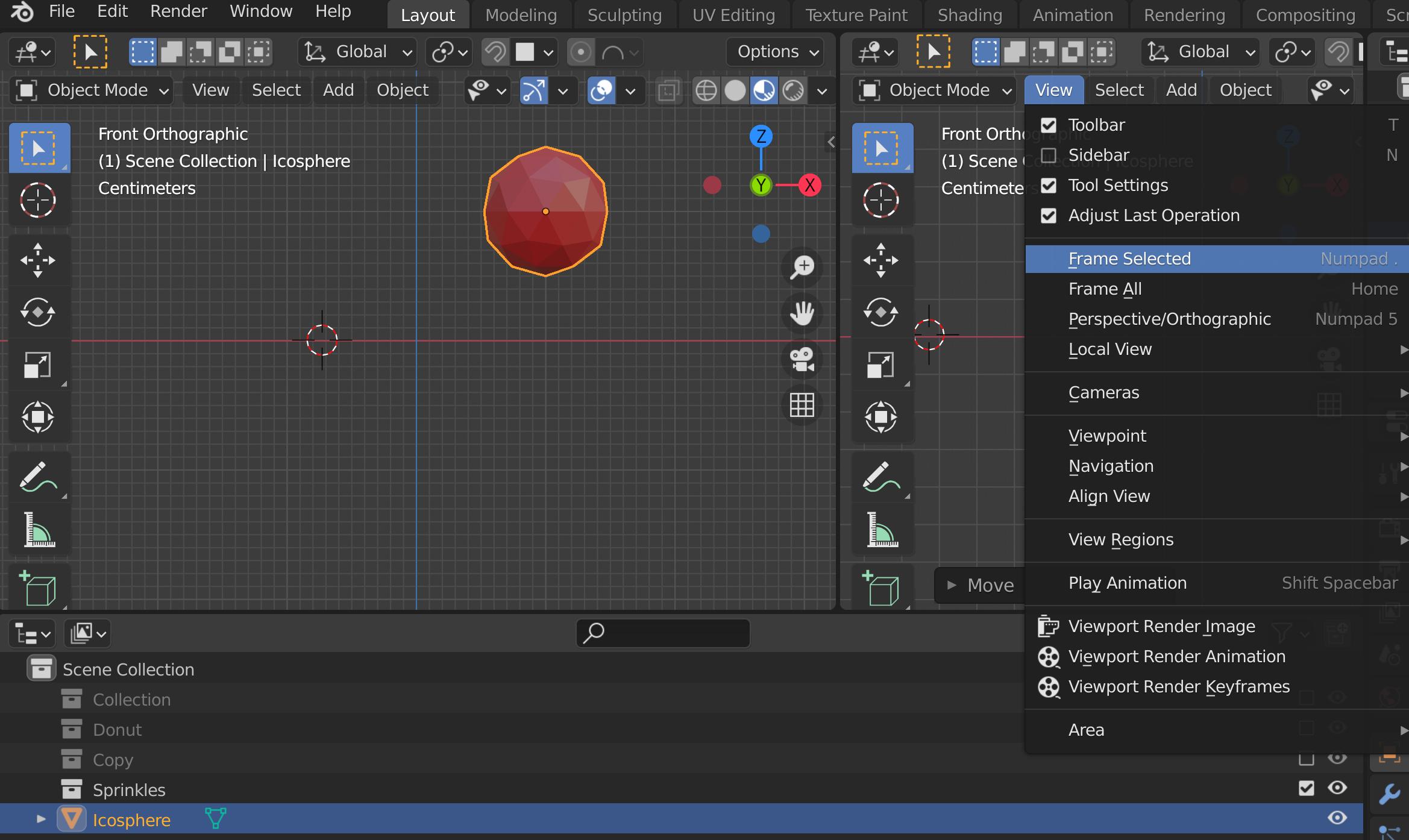Click the zoom magnifier icon in viewport

pyautogui.click(x=802, y=267)
